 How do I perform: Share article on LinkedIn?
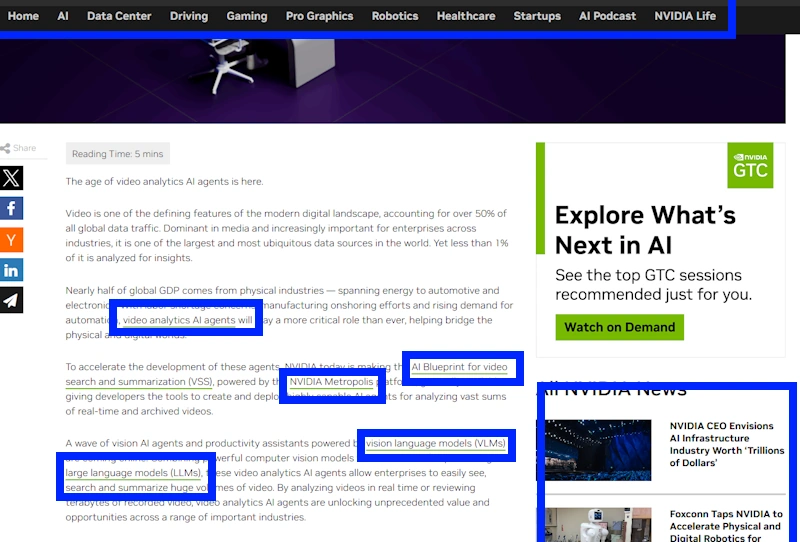11,269
